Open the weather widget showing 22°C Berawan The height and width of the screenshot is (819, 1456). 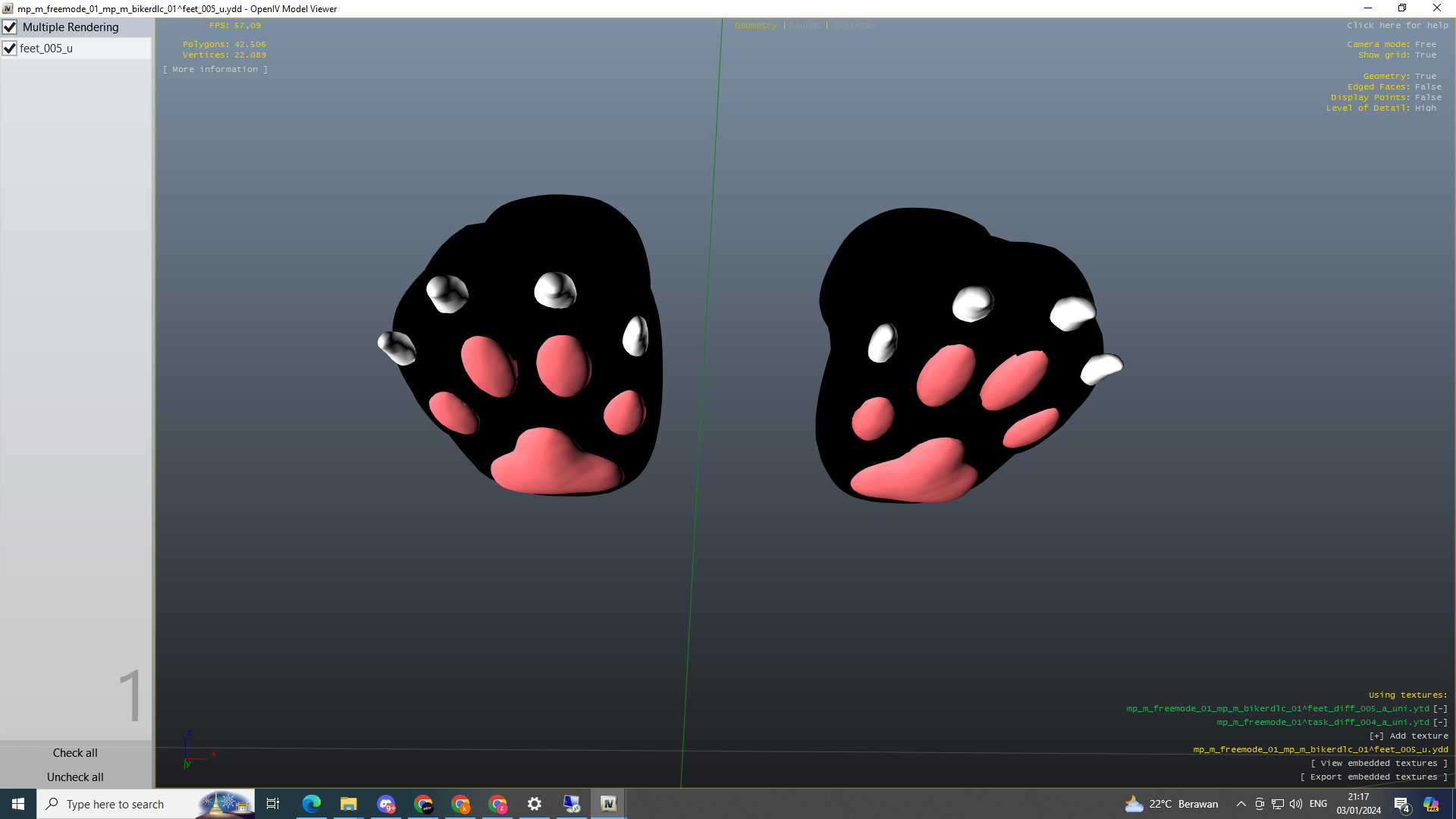(1172, 804)
